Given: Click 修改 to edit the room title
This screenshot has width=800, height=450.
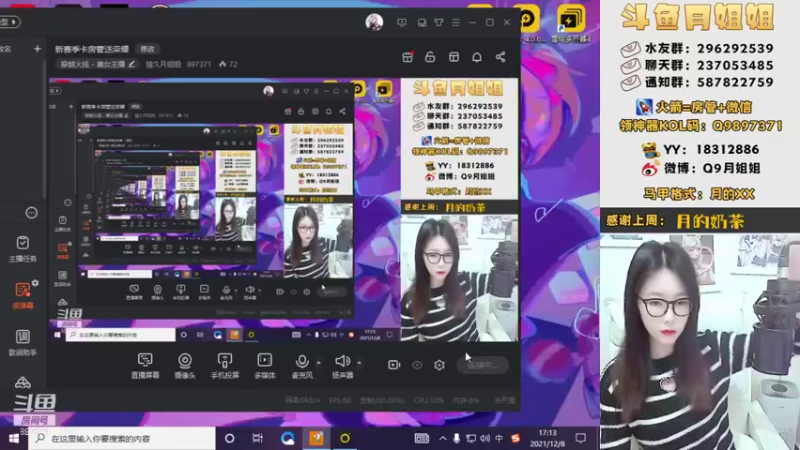Looking at the screenshot, I should [x=147, y=49].
